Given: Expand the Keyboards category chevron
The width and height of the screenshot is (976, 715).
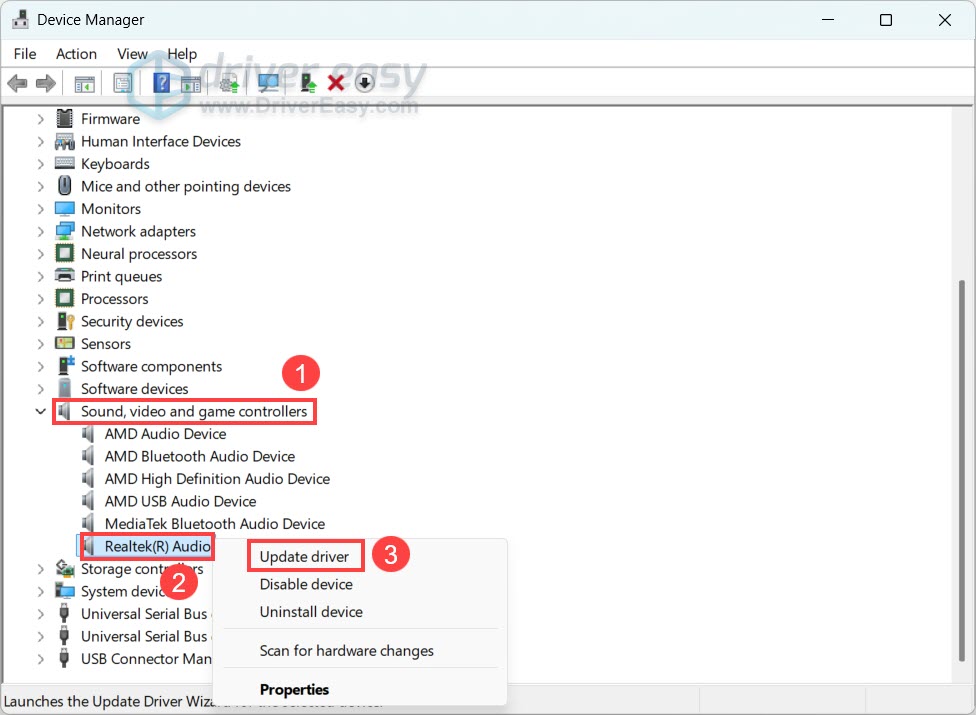Looking at the screenshot, I should coord(40,164).
